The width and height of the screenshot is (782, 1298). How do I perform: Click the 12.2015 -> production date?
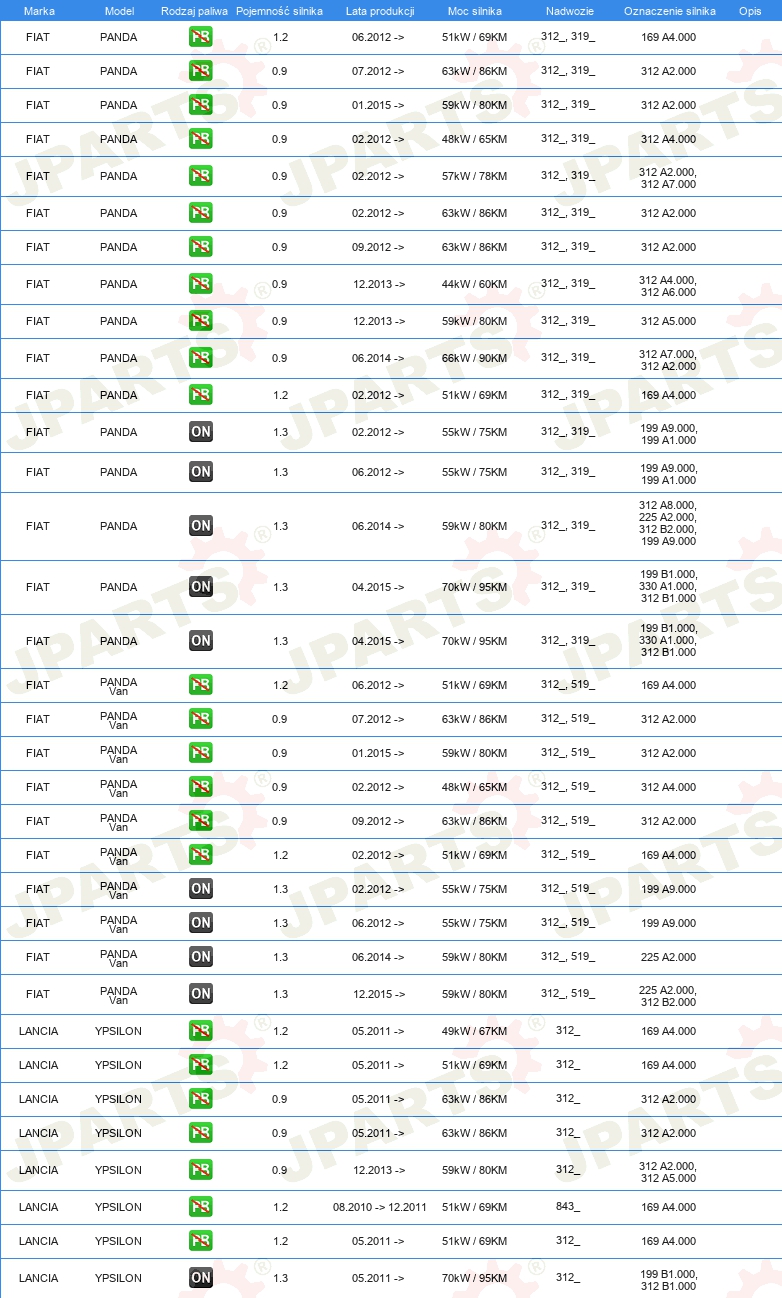[379, 995]
